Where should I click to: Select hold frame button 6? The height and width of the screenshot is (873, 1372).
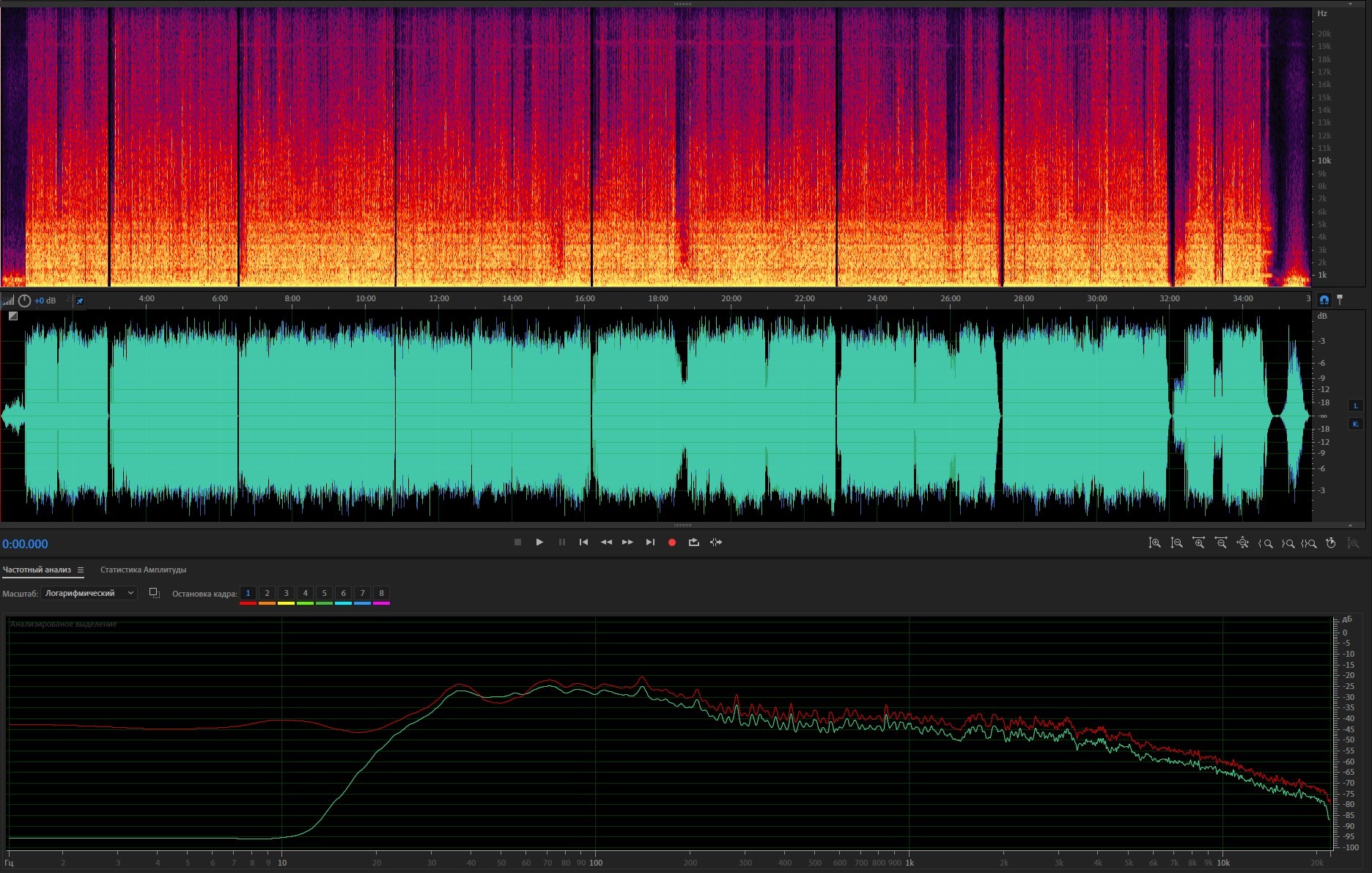point(343,593)
